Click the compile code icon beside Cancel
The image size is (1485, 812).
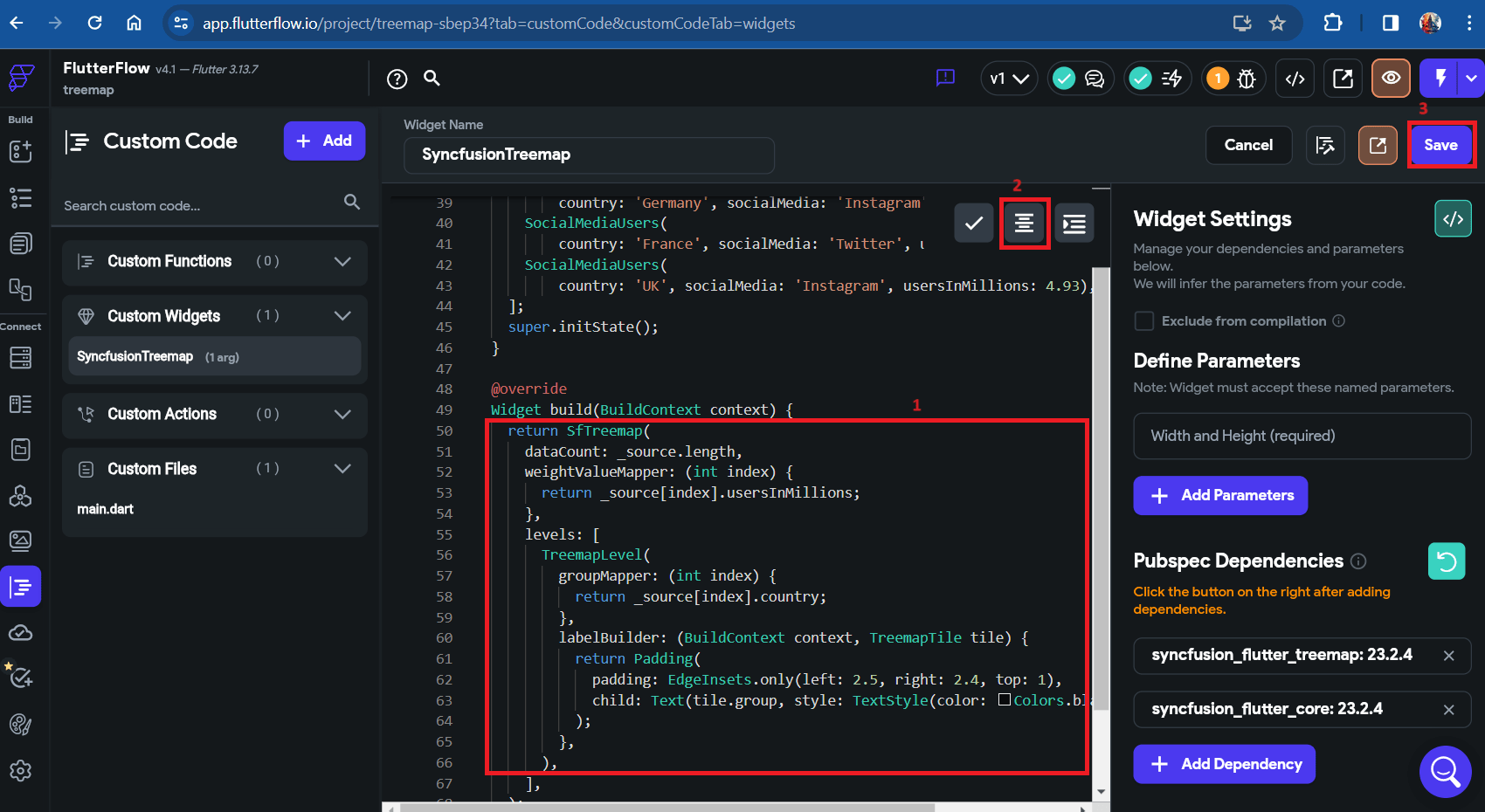1325,145
